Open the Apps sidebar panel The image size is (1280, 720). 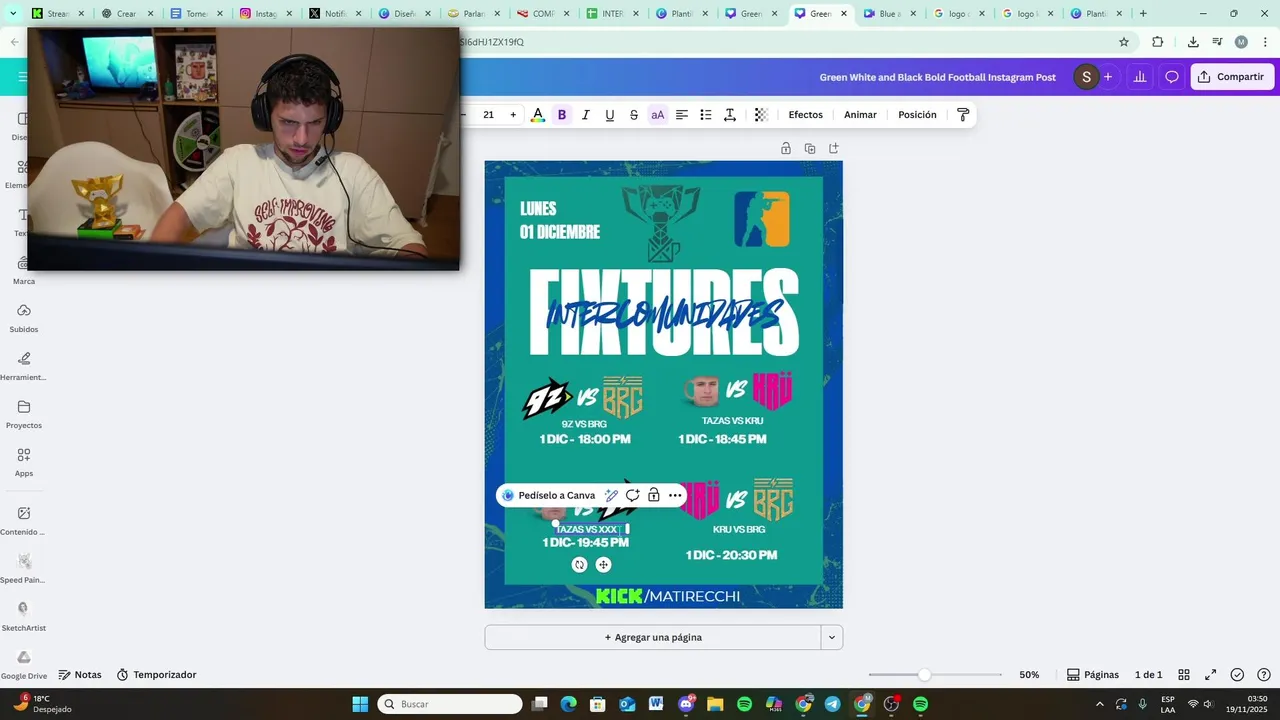(24, 461)
